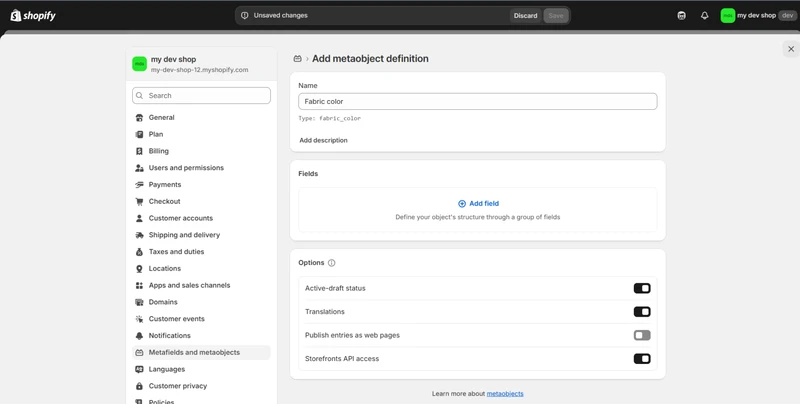Click the my dev shop avatar
The image size is (800, 404).
728,15
